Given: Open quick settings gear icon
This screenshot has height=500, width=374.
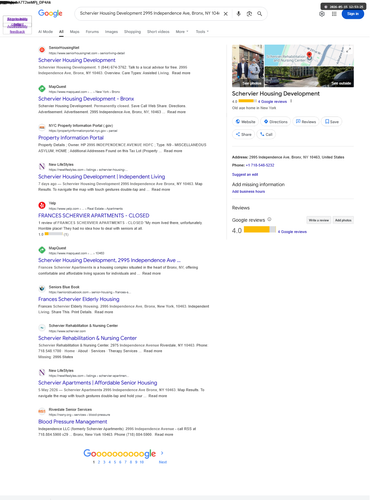Looking at the screenshot, I should coord(322,14).
